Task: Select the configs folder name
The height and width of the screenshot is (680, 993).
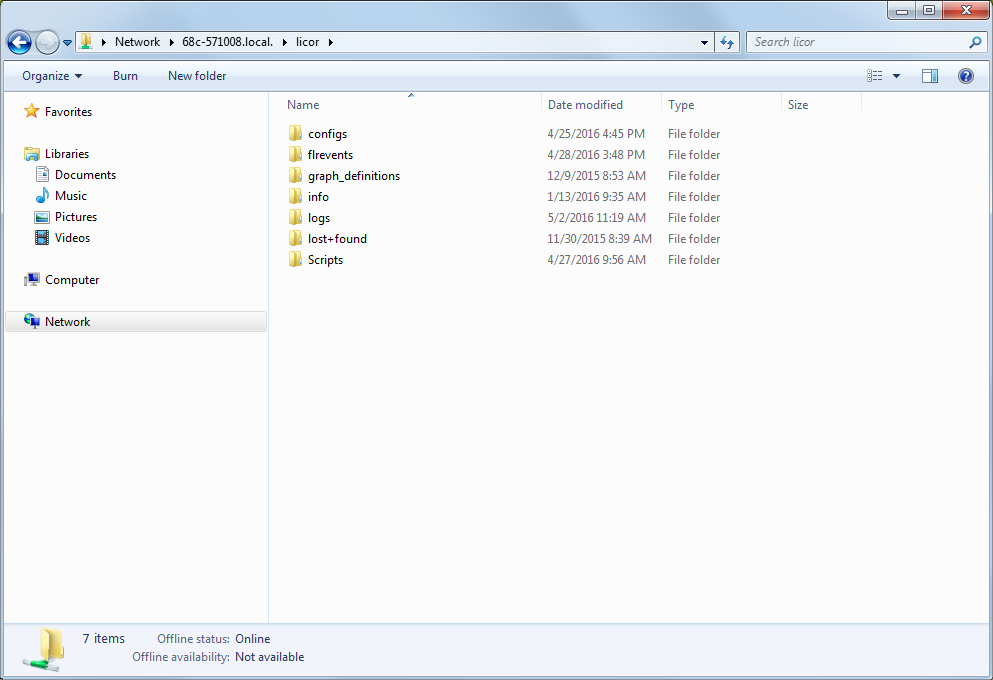Action: coord(327,134)
